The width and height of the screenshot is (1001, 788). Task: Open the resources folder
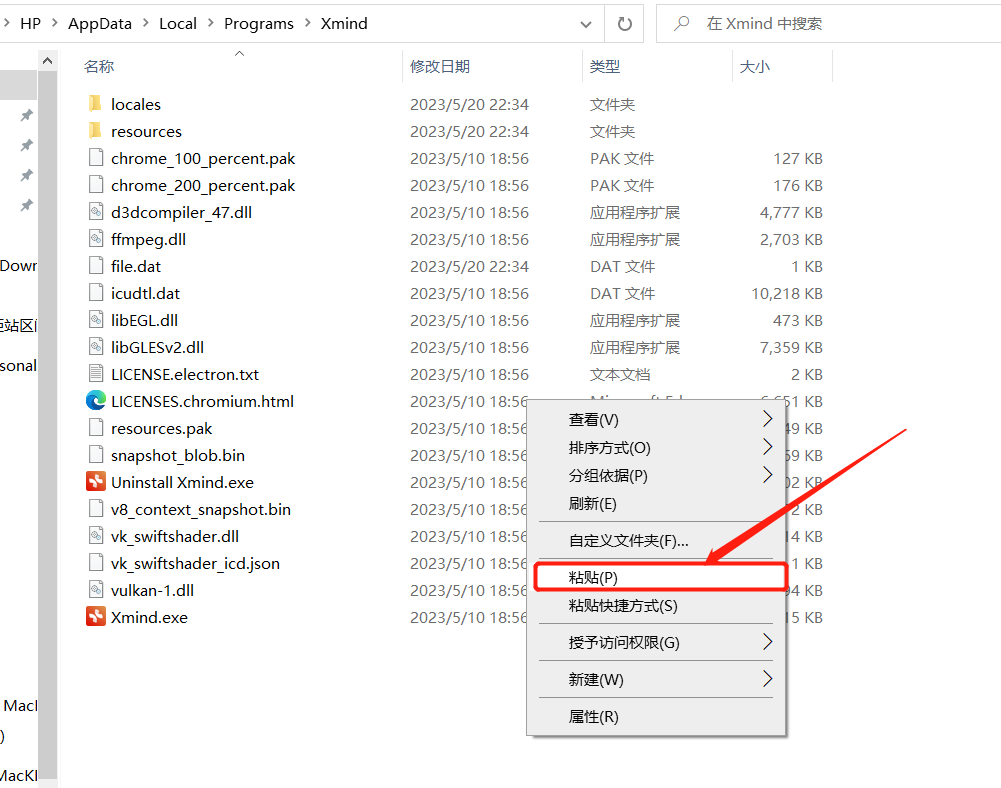pos(147,131)
